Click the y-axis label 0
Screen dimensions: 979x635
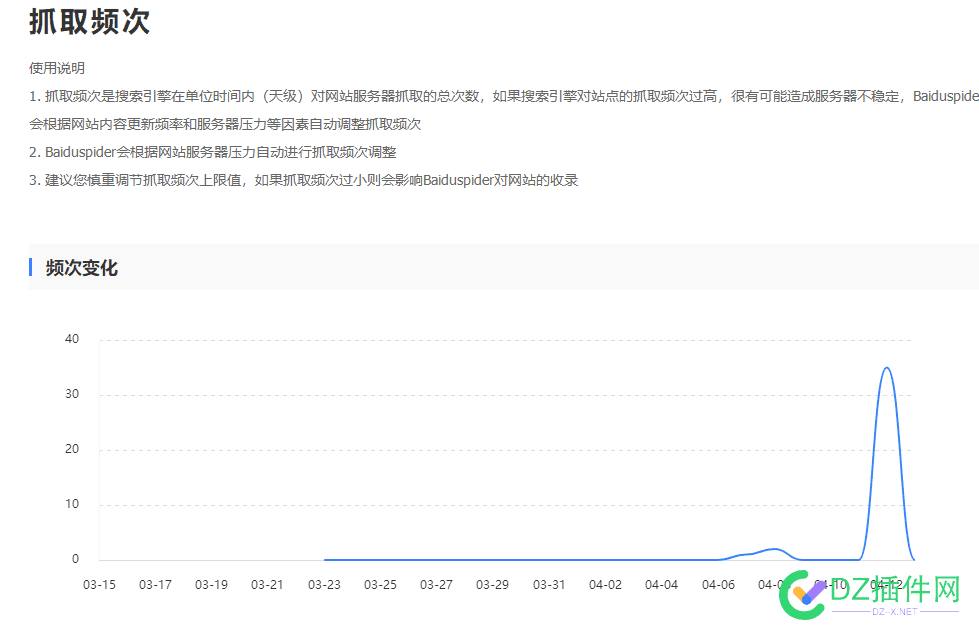click(x=76, y=559)
